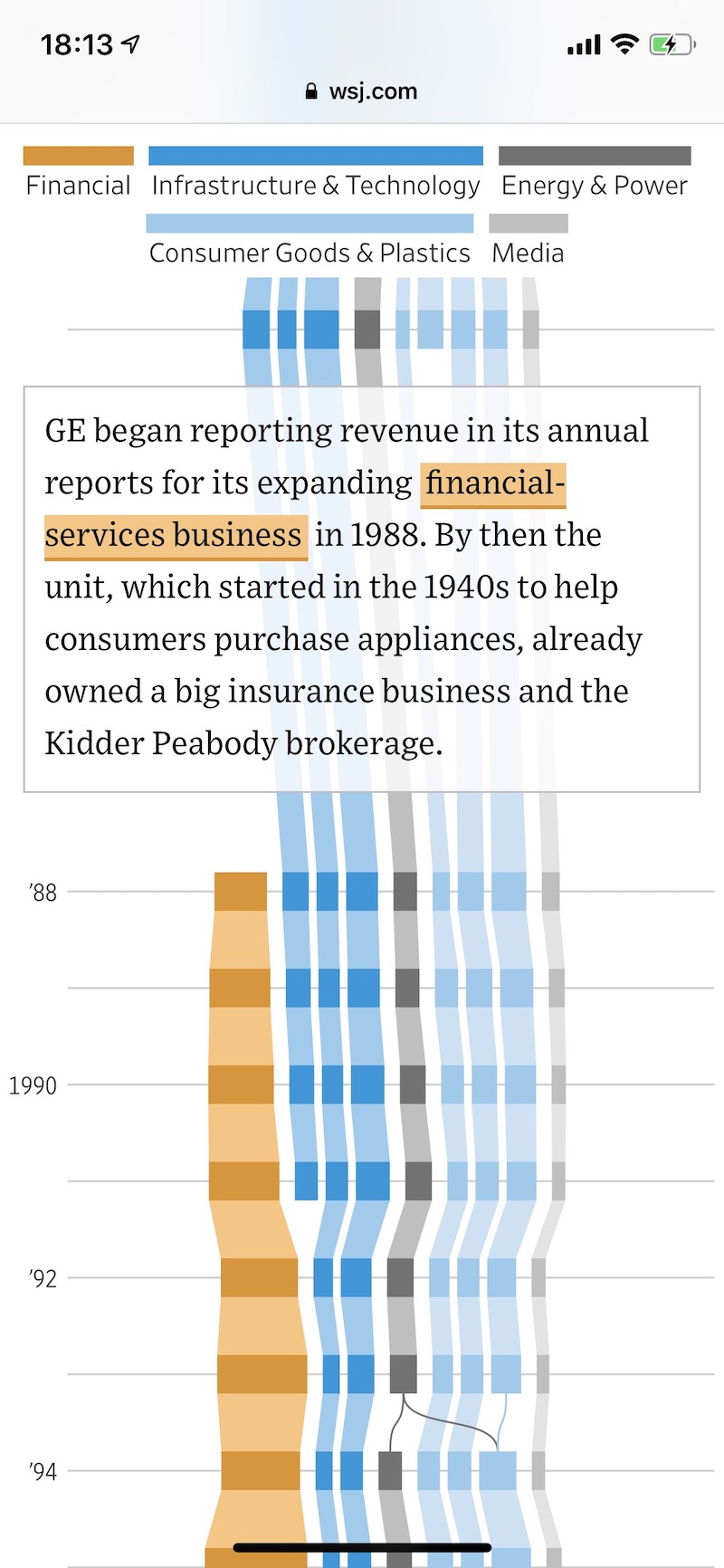Select the Financial legend label
The image size is (724, 1568).
tap(79, 186)
